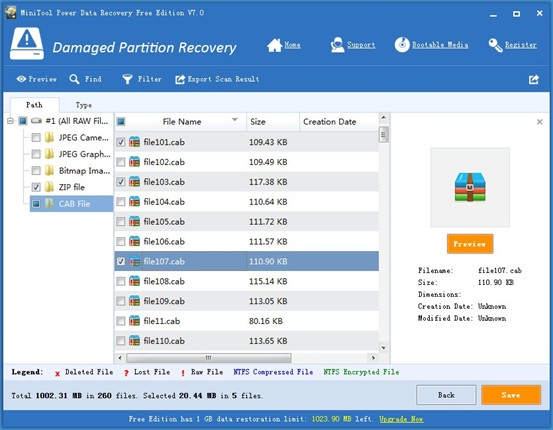This screenshot has height=430, width=553.
Task: Click the 110.64 KB size cell
Action: tap(268, 202)
